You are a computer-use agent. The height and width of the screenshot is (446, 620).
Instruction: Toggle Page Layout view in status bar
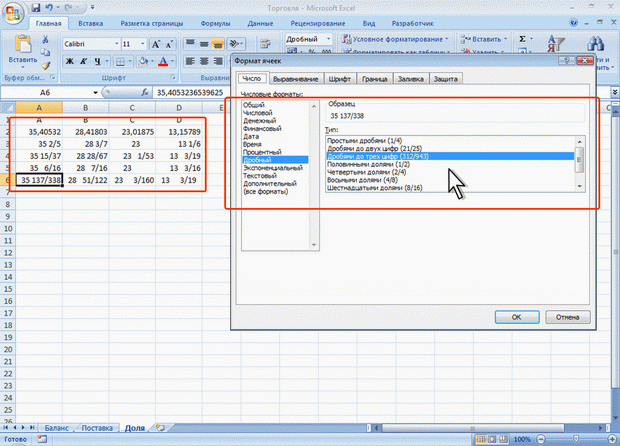click(492, 439)
